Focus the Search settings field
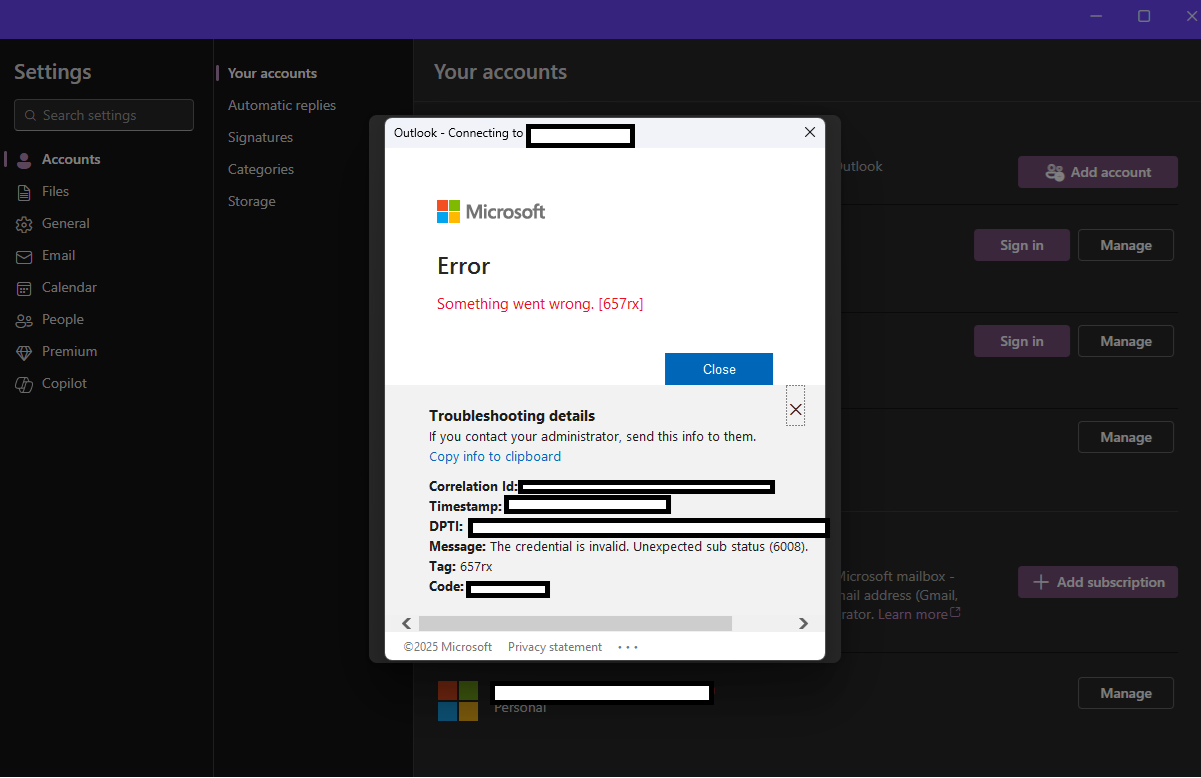The width and height of the screenshot is (1201, 778). pyautogui.click(x=104, y=115)
